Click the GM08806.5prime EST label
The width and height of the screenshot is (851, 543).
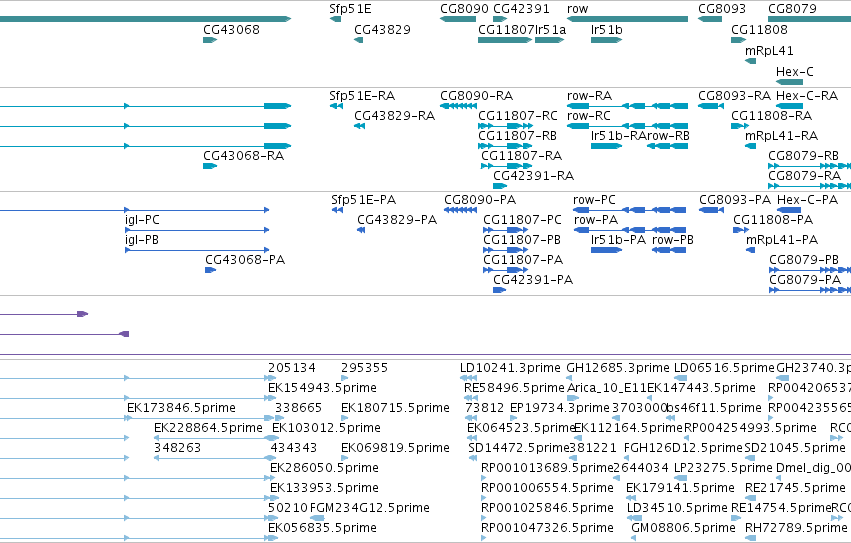pos(684,528)
